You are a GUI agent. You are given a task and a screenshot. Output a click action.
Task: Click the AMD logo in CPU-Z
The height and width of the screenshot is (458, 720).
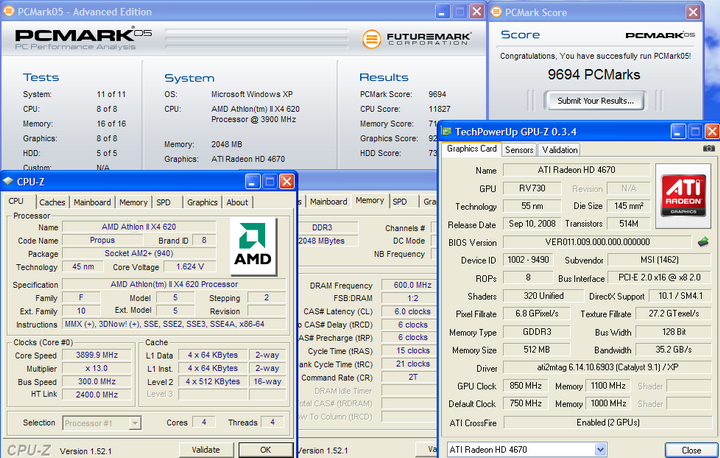tap(253, 246)
